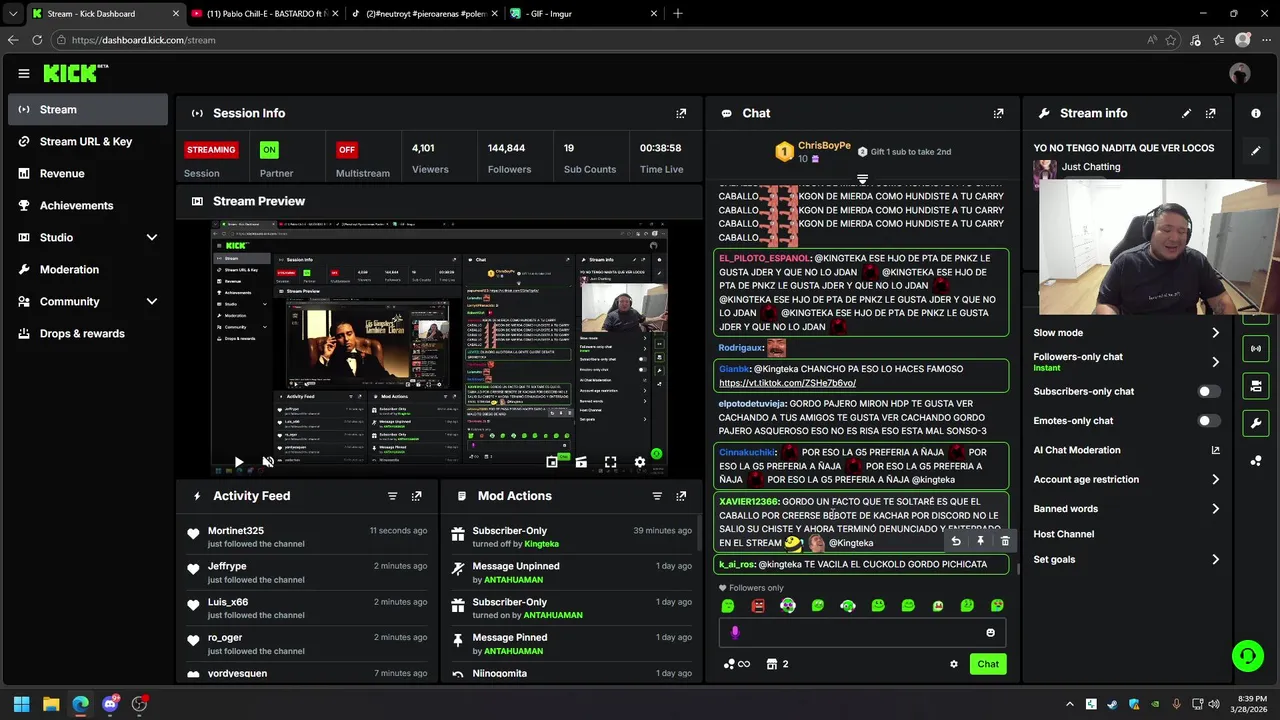Screen dimensions: 1280x720
Task: Open wrench tool on right rail
Action: pos(1256,423)
